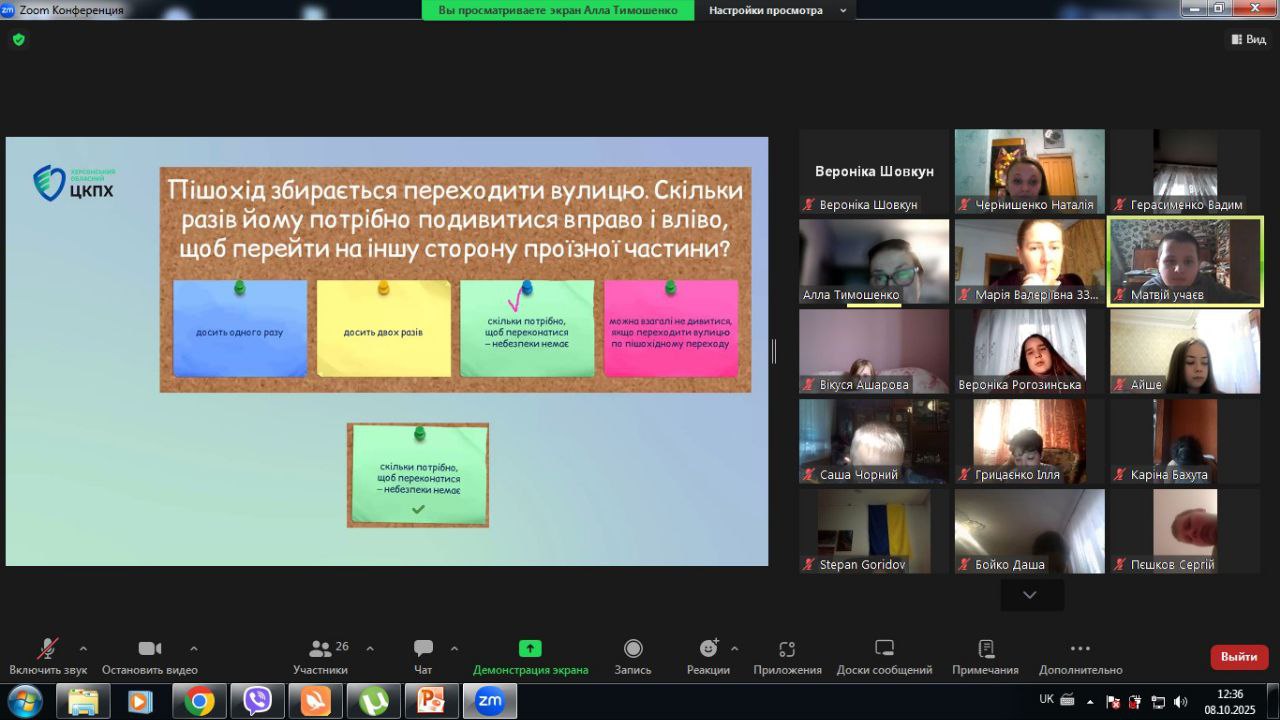Toggle camera with Остановить видео
Viewport: 1280px width, 720px height.
[150, 649]
